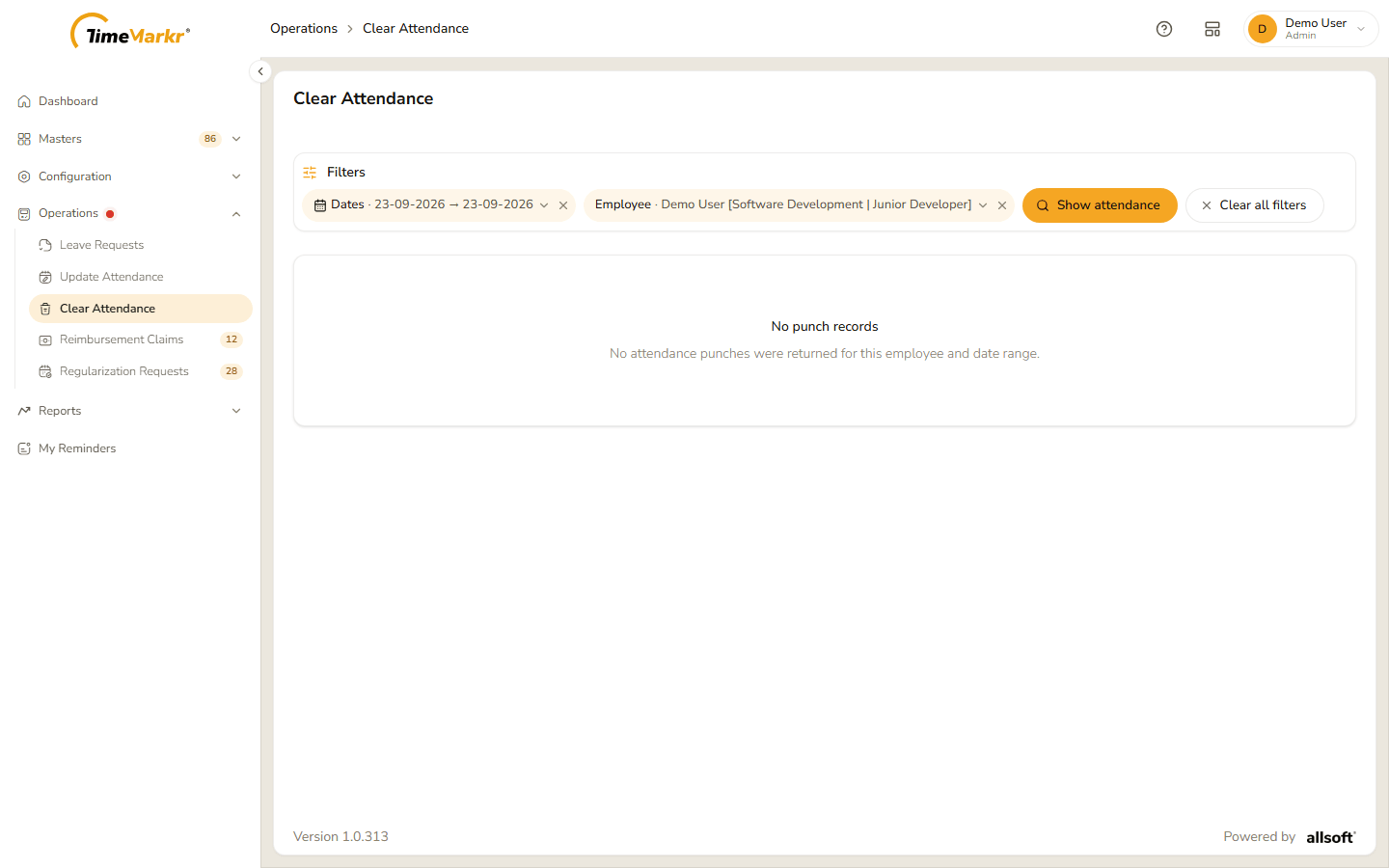Click the Regularization Requests icon
This screenshot has height=868, width=1389.
[45, 371]
